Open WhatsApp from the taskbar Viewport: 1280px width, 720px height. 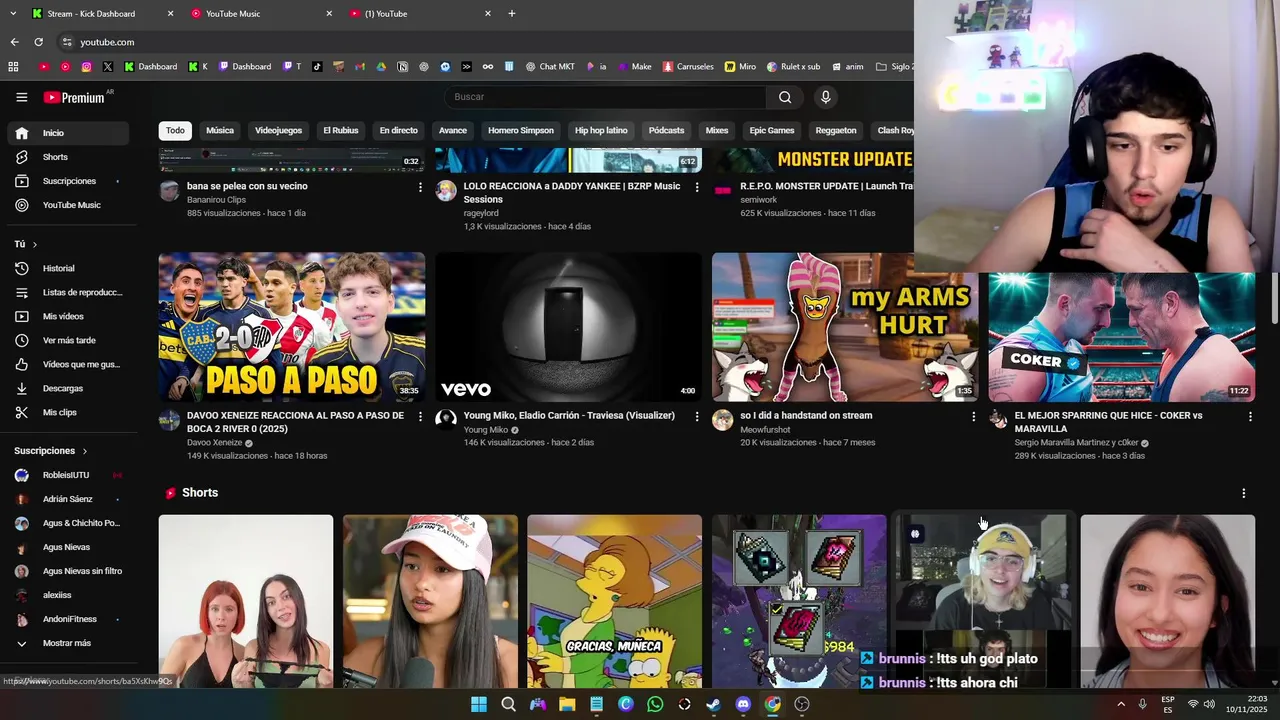pyautogui.click(x=655, y=704)
